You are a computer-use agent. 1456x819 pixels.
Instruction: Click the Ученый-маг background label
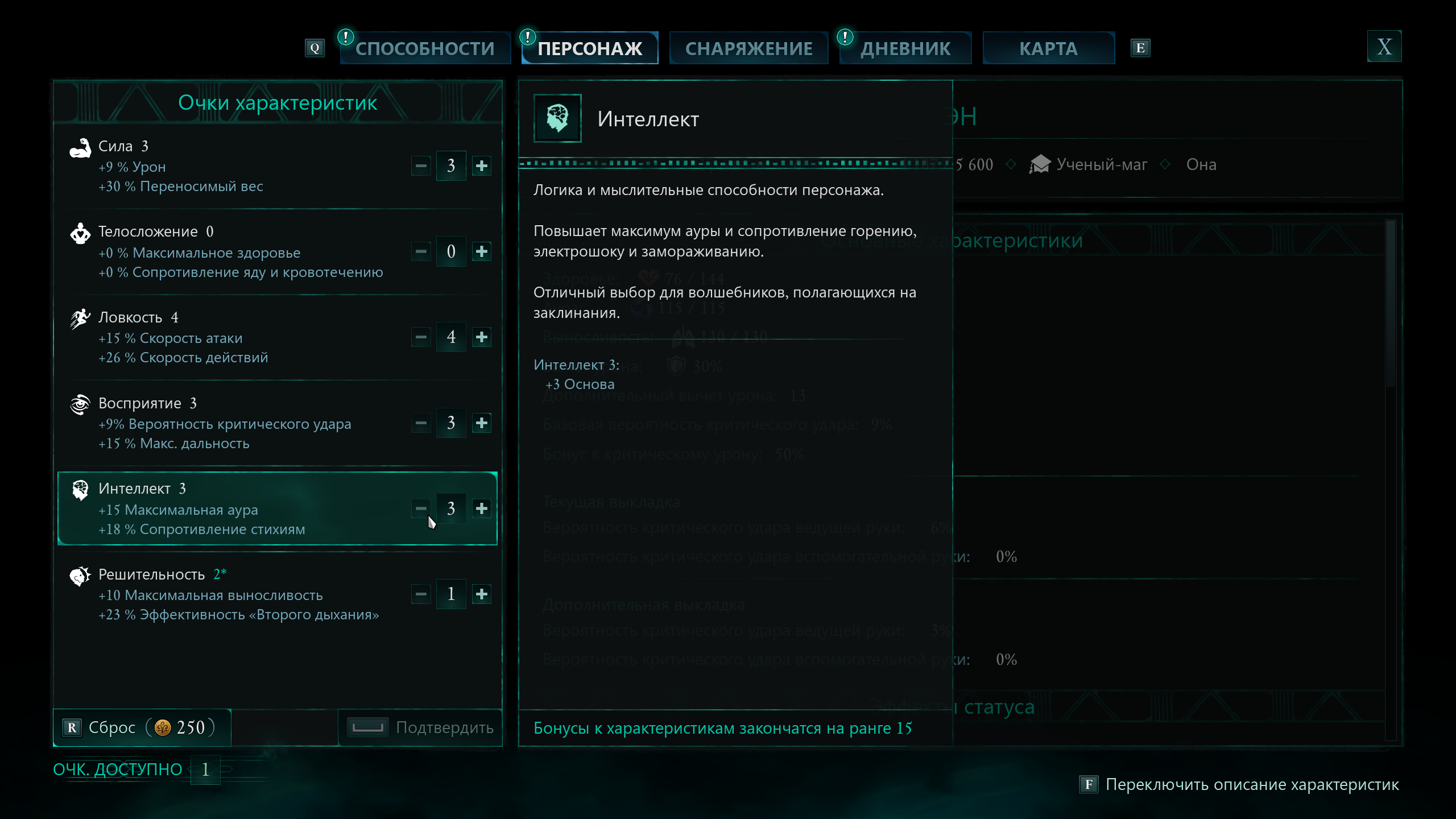(1102, 164)
